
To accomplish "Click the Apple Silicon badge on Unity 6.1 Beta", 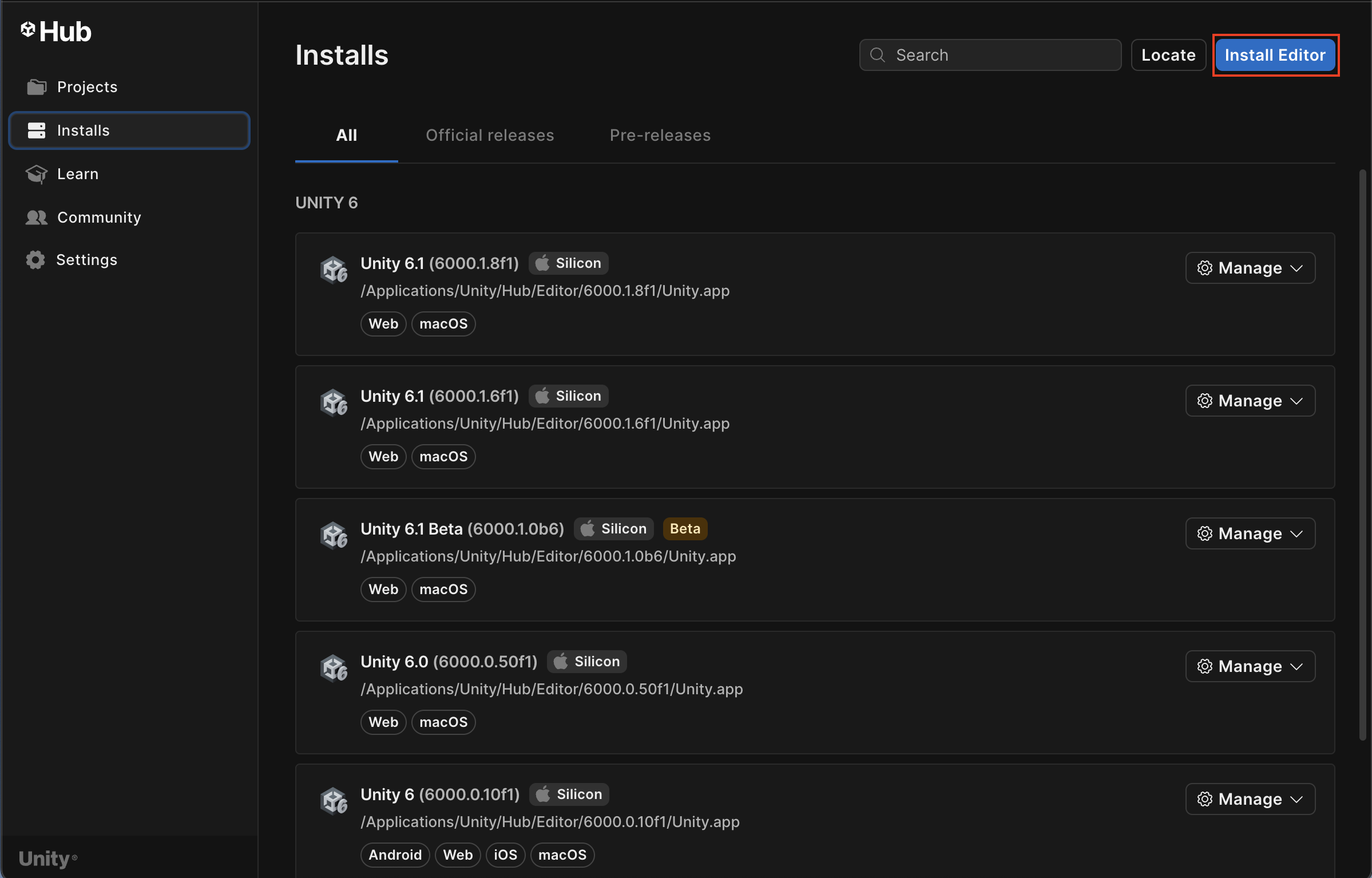I will (x=613, y=528).
